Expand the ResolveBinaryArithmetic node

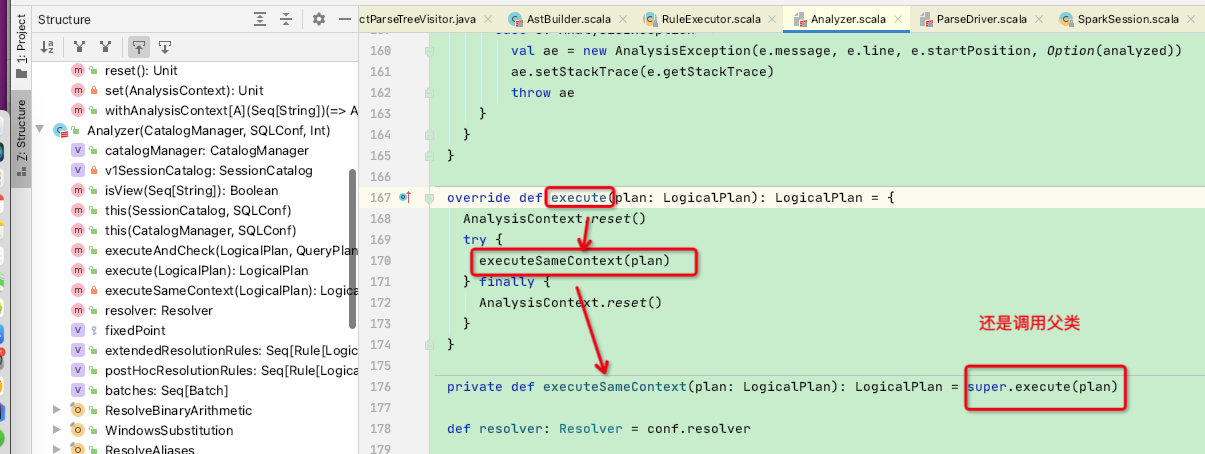[x=57, y=410]
